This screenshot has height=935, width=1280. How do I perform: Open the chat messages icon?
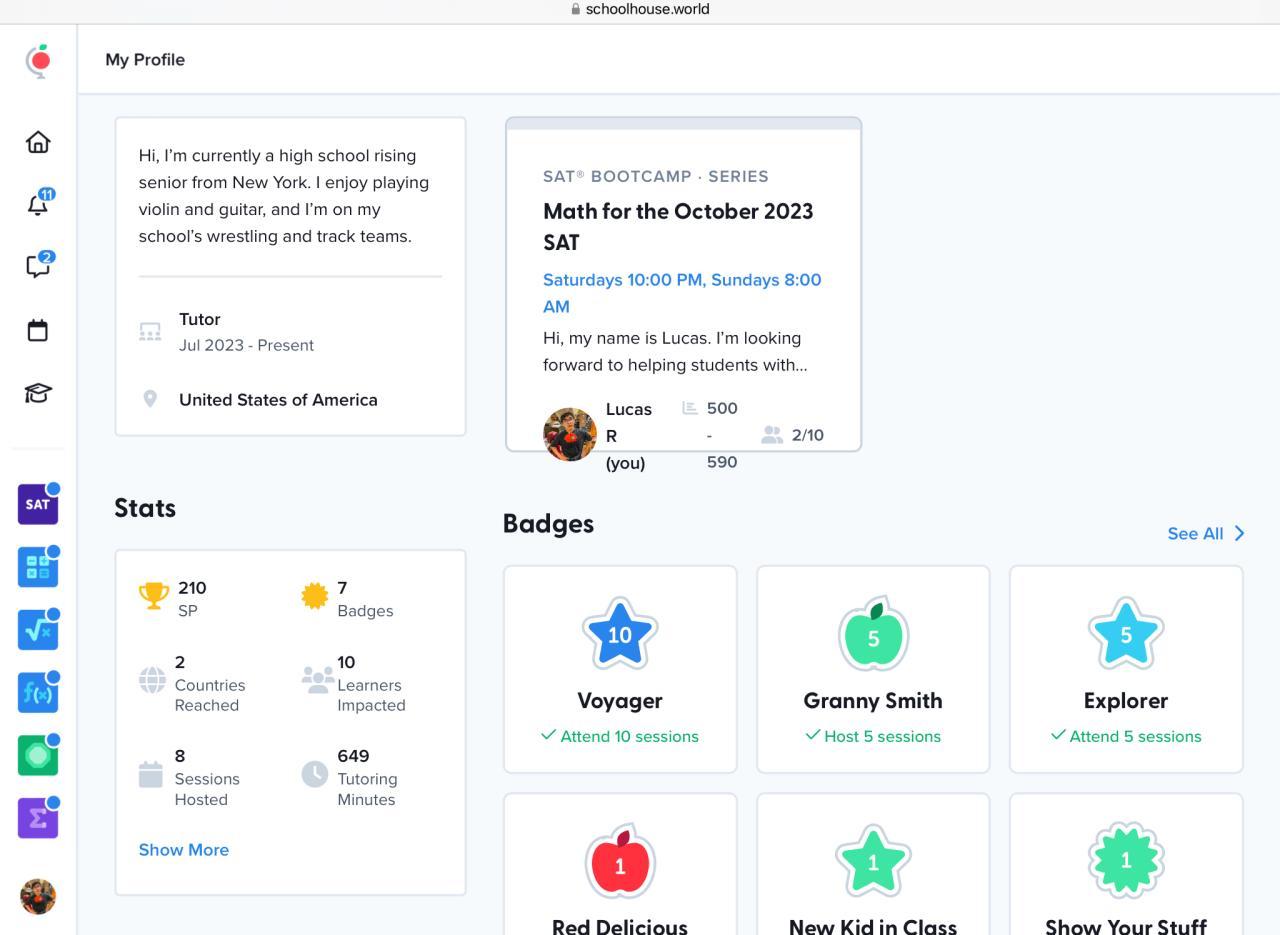click(x=38, y=266)
